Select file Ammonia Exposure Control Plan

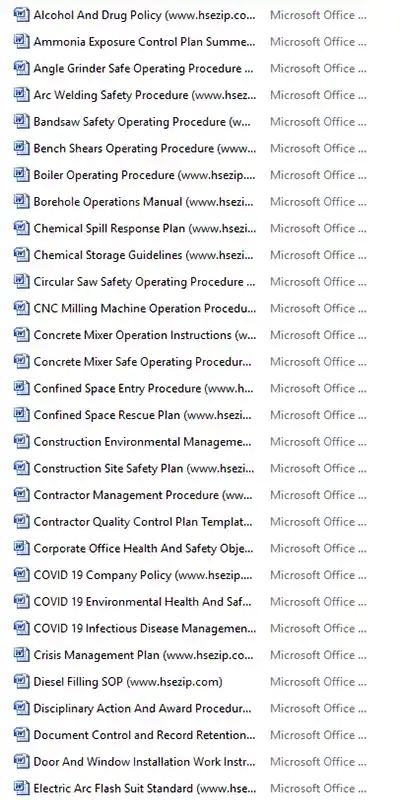point(144,41)
